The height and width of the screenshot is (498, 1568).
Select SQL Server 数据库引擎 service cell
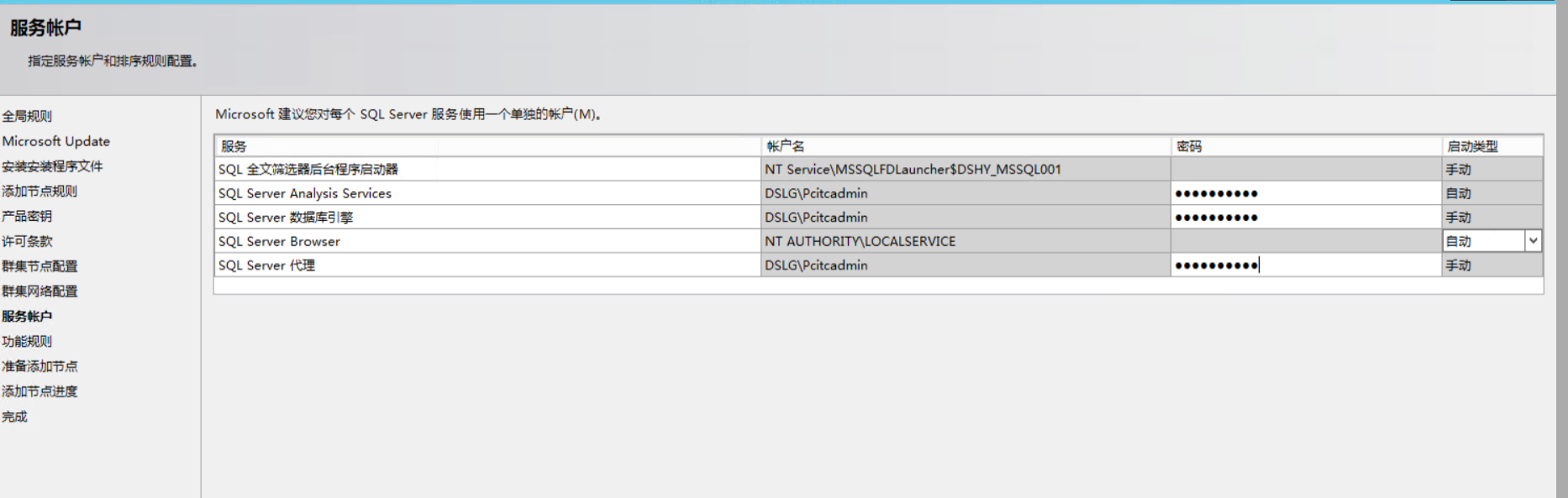tap(487, 217)
